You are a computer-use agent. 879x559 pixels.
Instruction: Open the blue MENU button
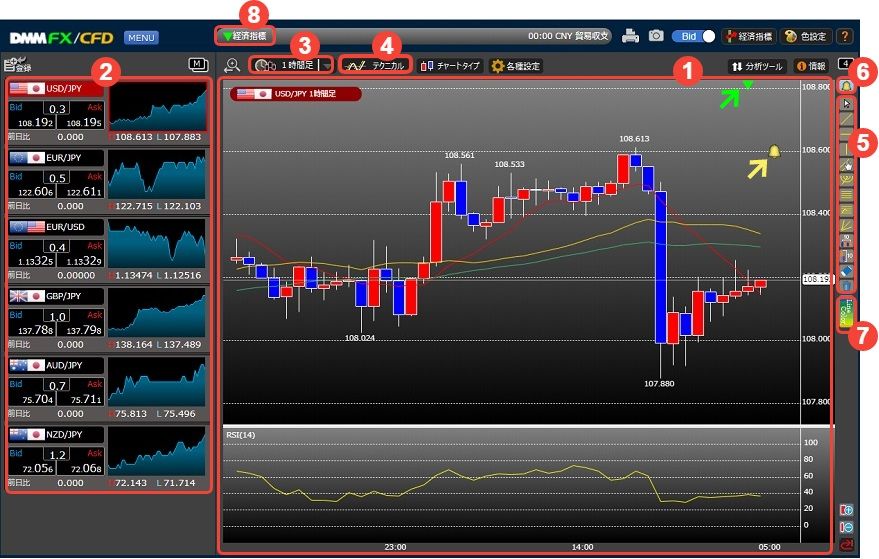(141, 38)
